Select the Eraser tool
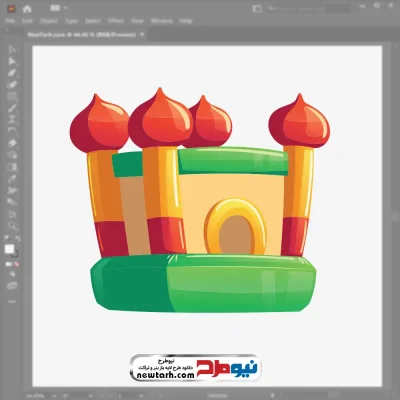 [x=12, y=143]
